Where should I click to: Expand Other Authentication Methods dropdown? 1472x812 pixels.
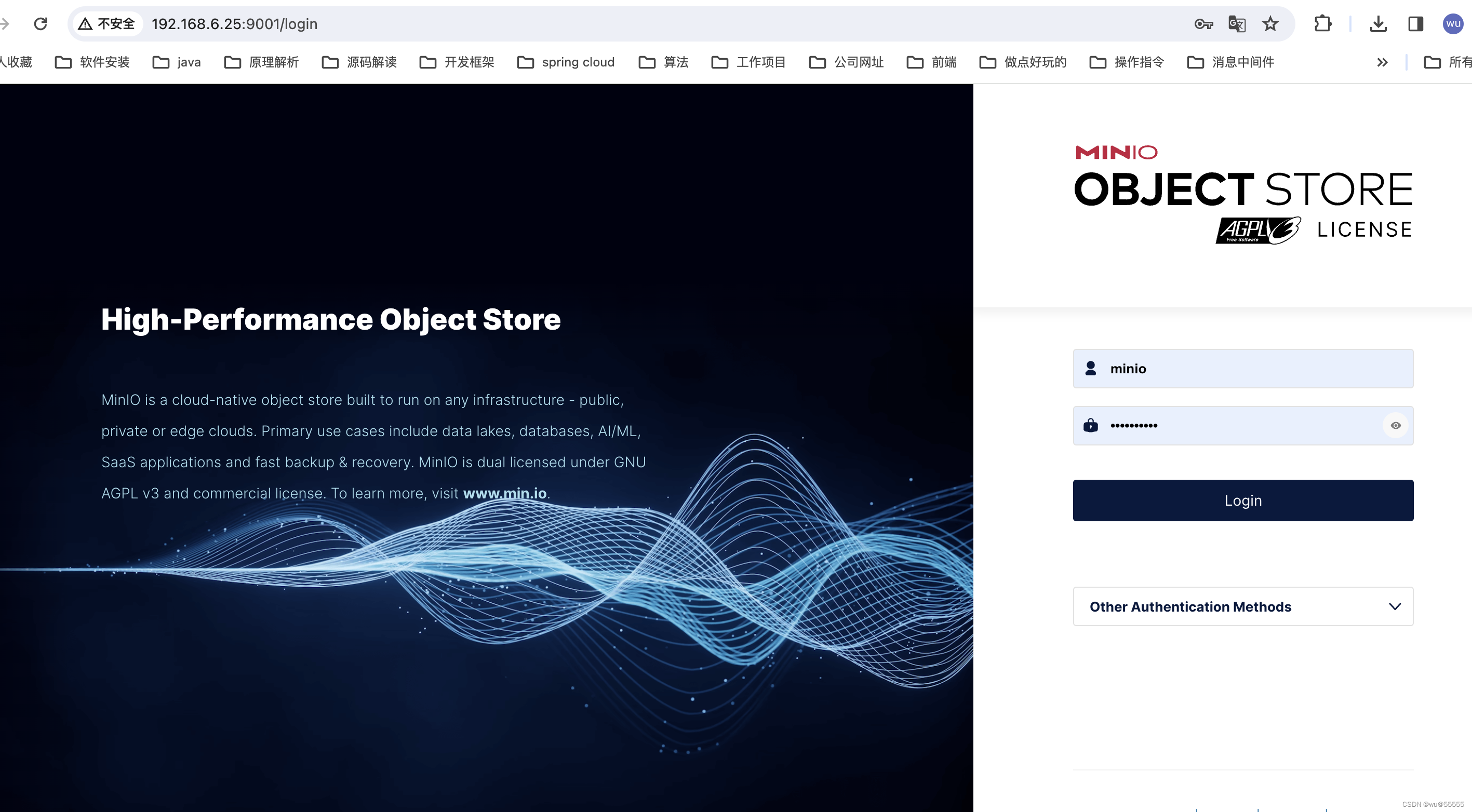pos(1242,606)
